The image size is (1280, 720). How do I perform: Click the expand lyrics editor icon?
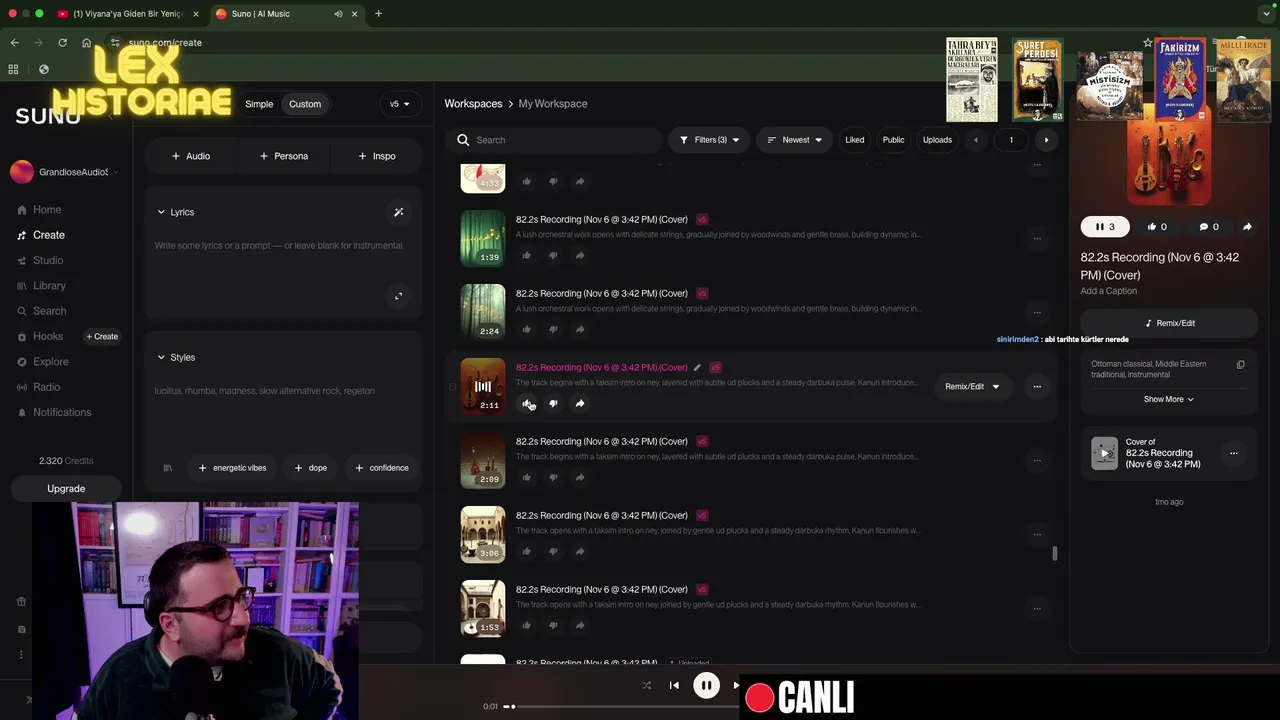click(x=398, y=296)
